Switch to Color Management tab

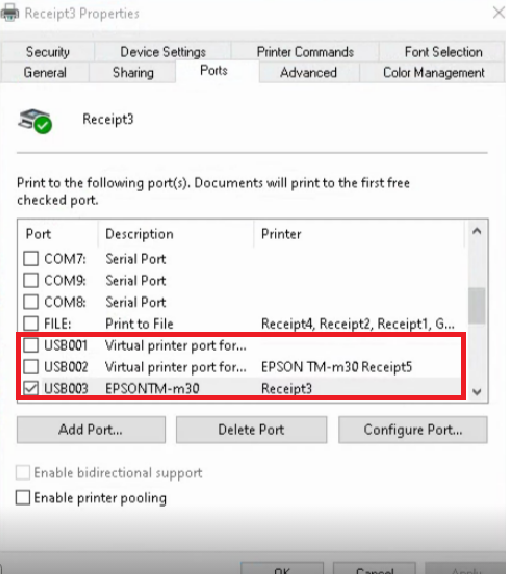click(x=434, y=72)
